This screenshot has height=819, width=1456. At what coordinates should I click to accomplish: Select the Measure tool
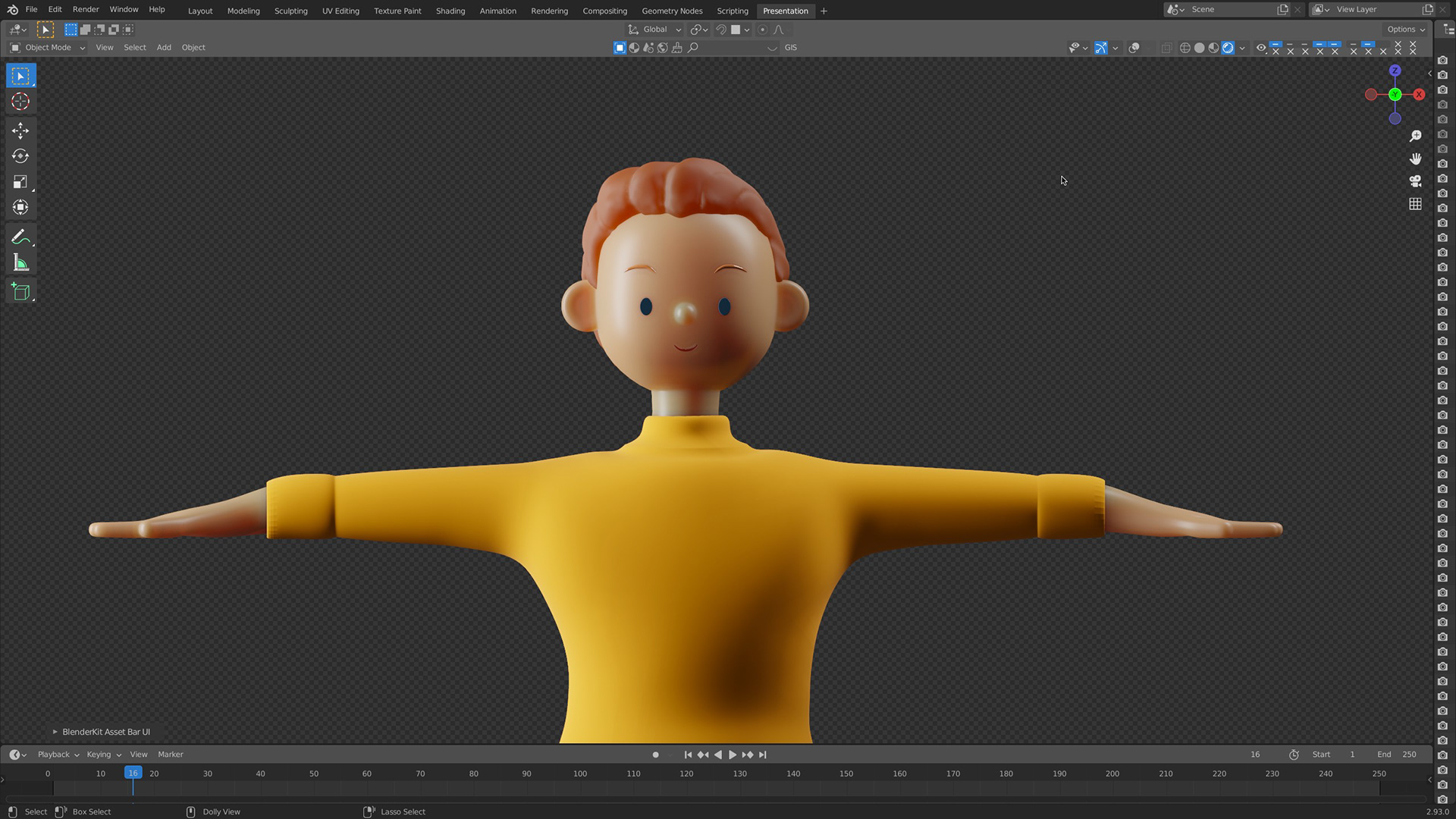tap(20, 263)
